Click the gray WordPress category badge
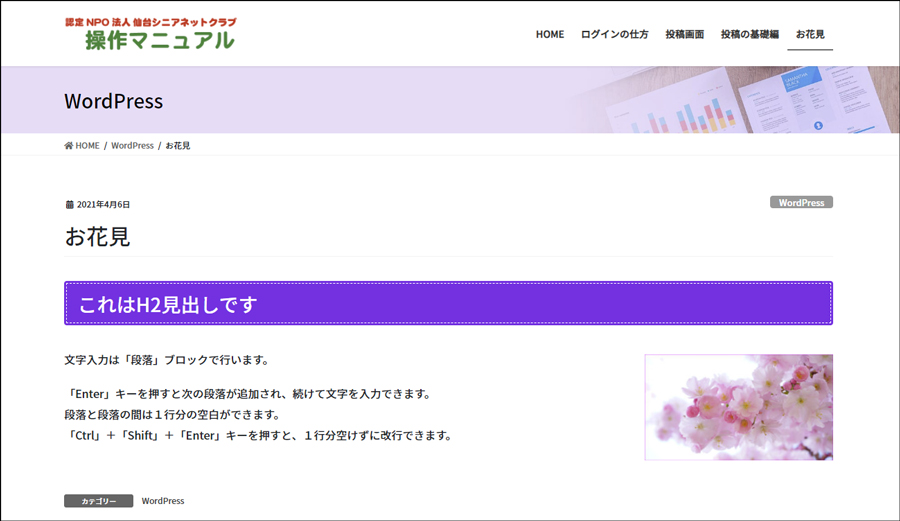The height and width of the screenshot is (521, 900). tap(801, 203)
